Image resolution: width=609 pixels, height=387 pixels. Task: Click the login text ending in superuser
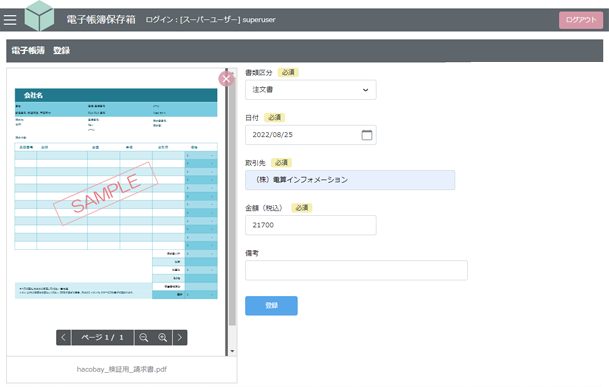(x=210, y=19)
